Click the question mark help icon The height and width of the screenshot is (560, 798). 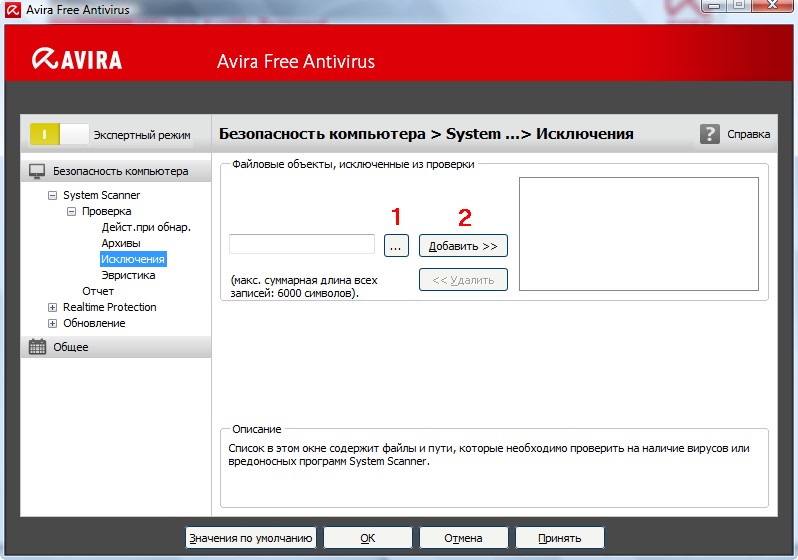click(x=709, y=134)
